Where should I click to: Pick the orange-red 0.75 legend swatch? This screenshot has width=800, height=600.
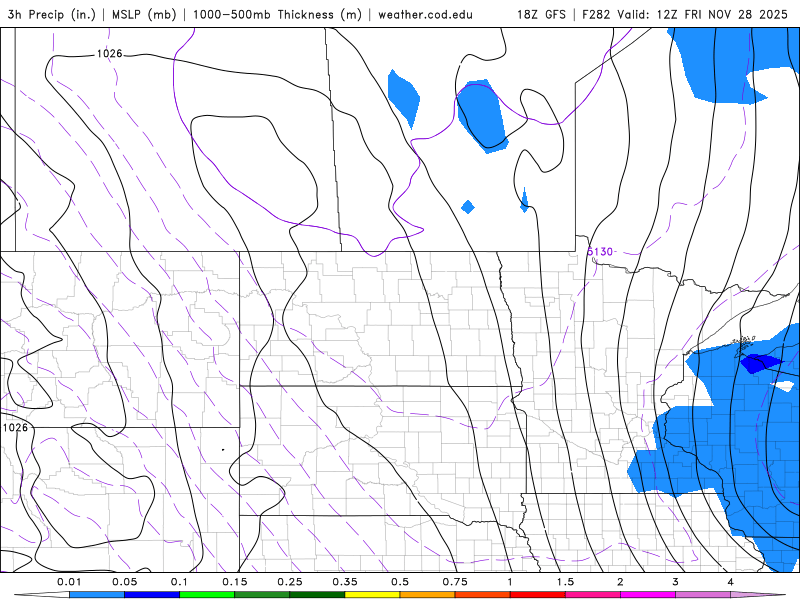click(x=483, y=595)
